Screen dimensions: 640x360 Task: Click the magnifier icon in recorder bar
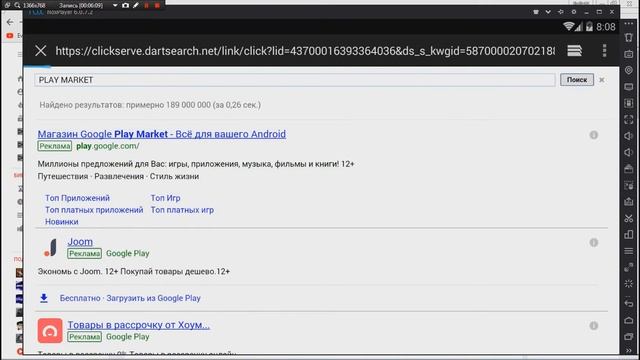click(x=17, y=5)
